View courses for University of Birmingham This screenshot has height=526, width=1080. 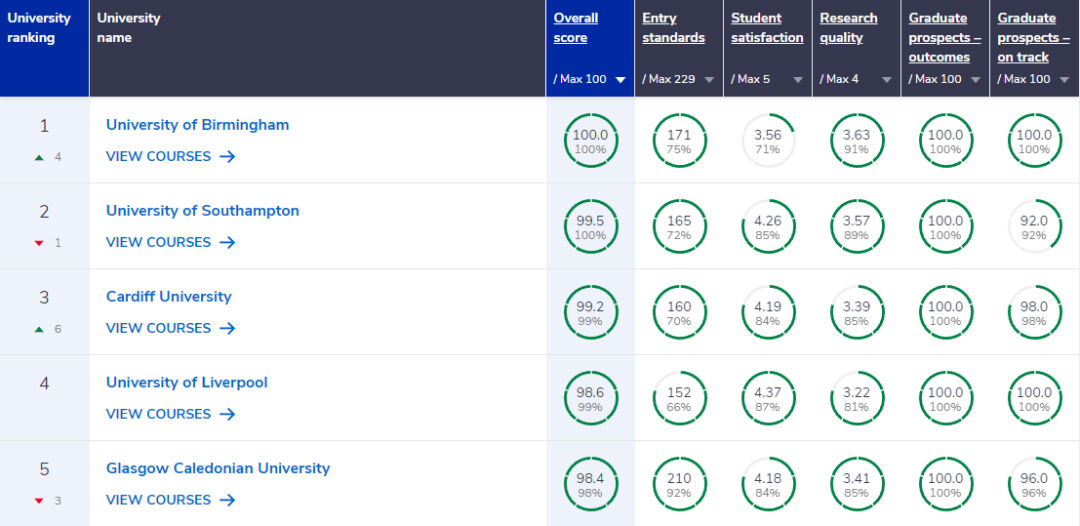(x=171, y=156)
